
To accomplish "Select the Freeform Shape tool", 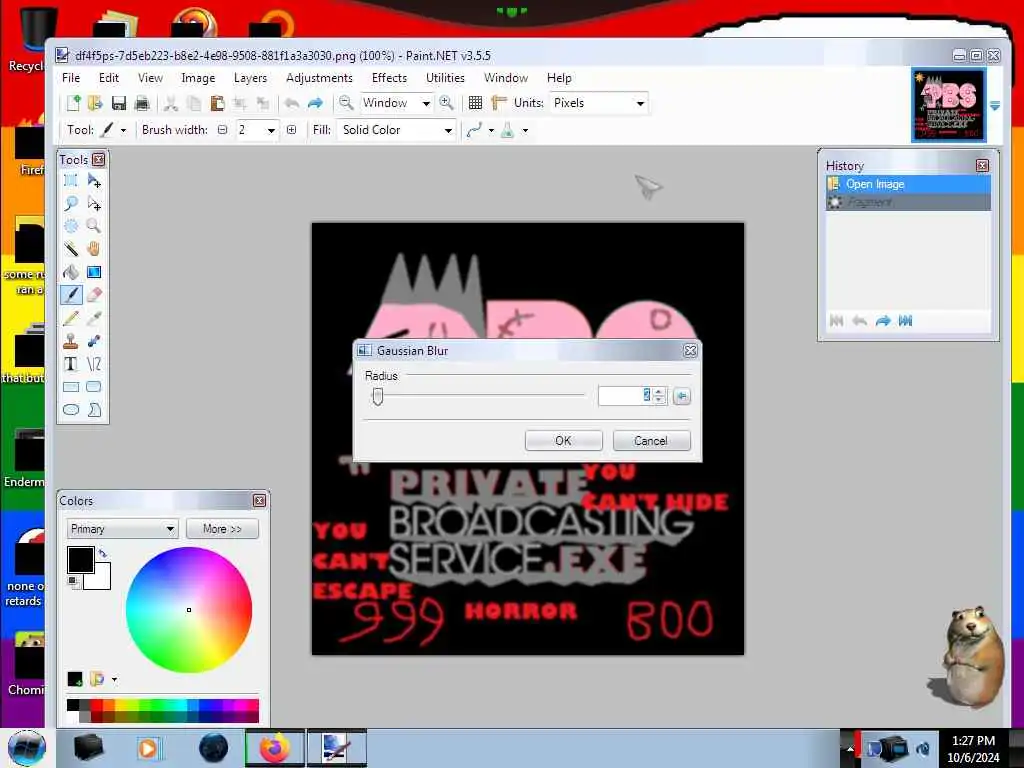I will [x=94, y=409].
